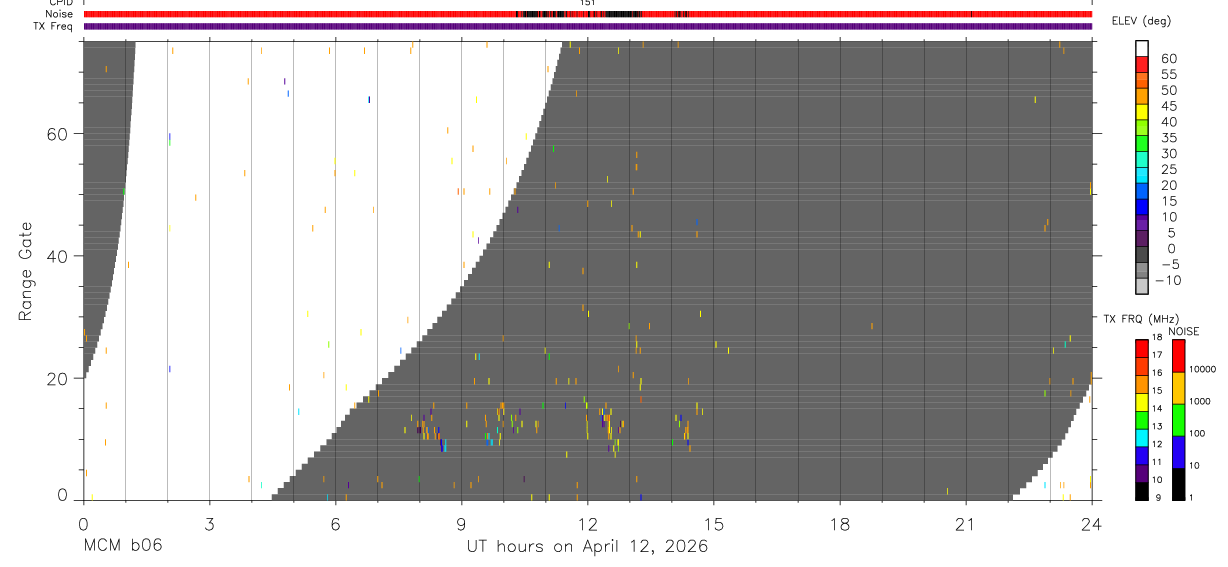Screen dimensions: 1228x567
Task: Click the 'NOISE' legend title
Action: click(1185, 331)
